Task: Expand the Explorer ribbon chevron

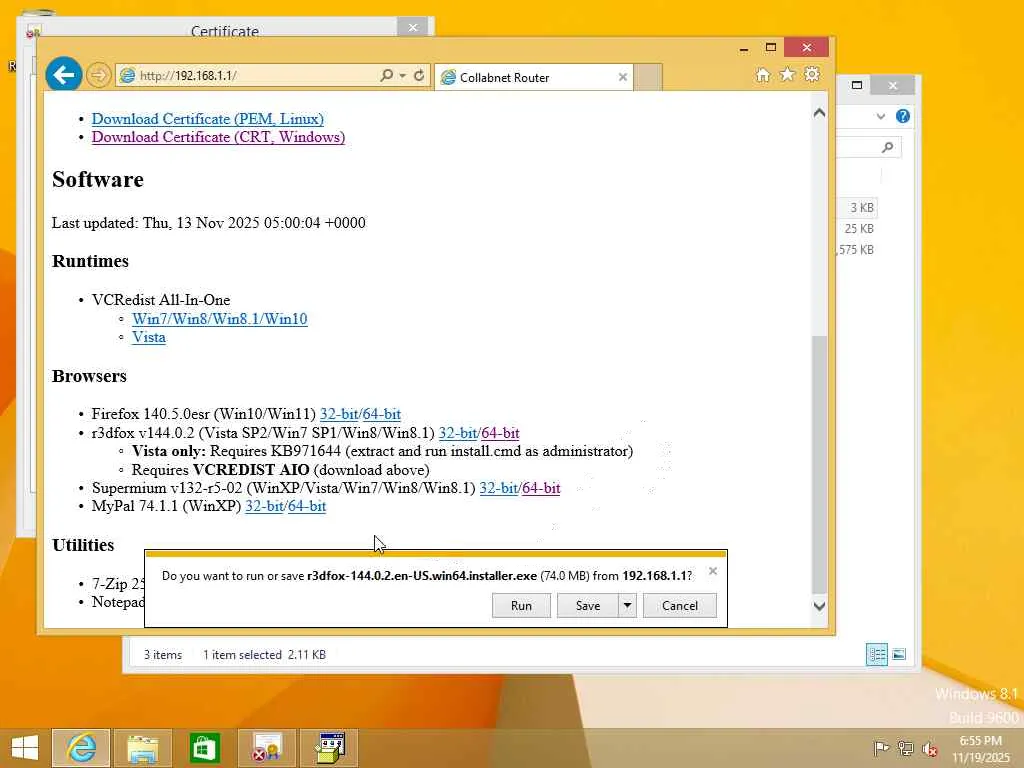Action: point(881,116)
